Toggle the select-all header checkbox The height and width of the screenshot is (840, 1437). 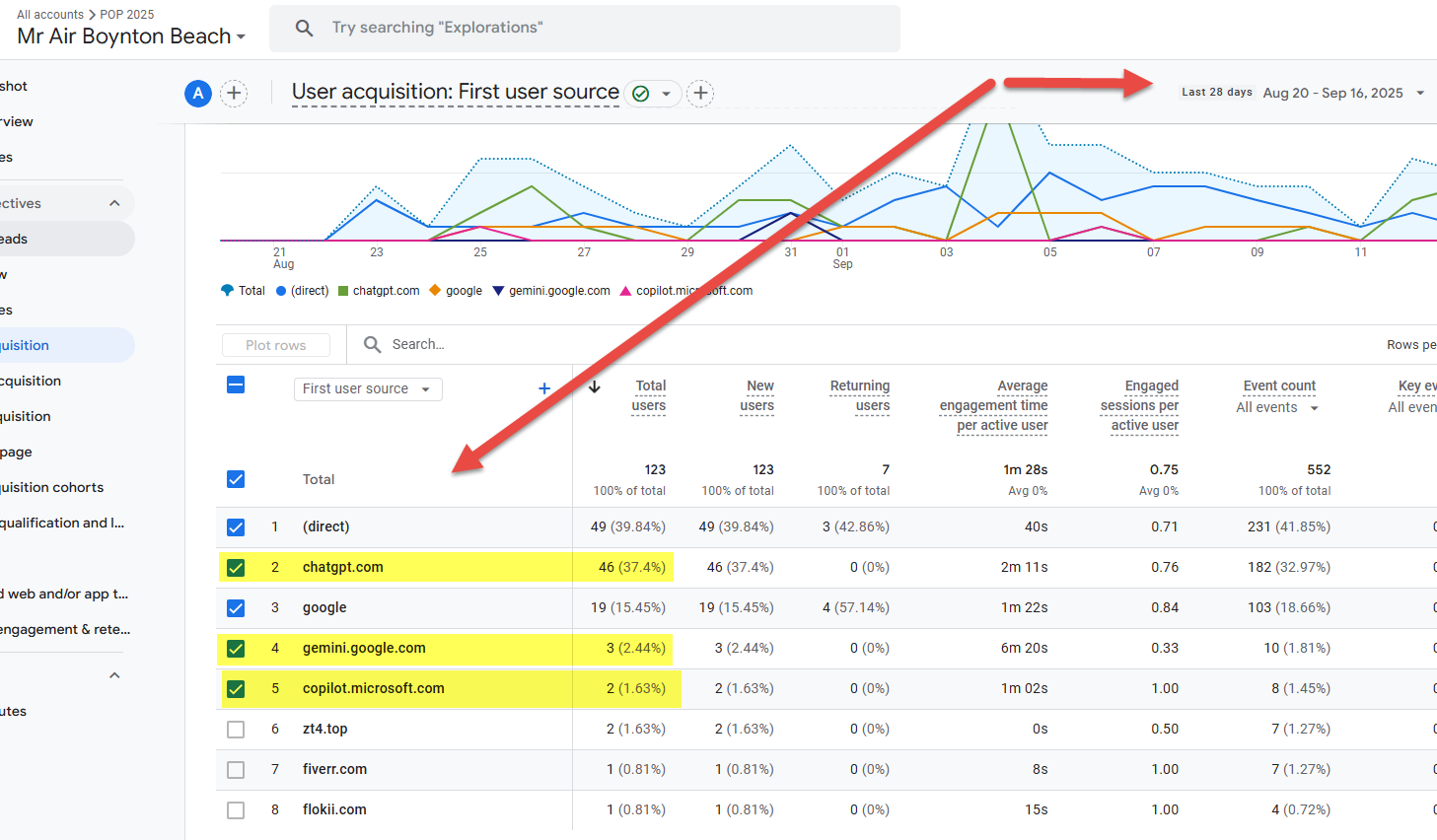236,385
